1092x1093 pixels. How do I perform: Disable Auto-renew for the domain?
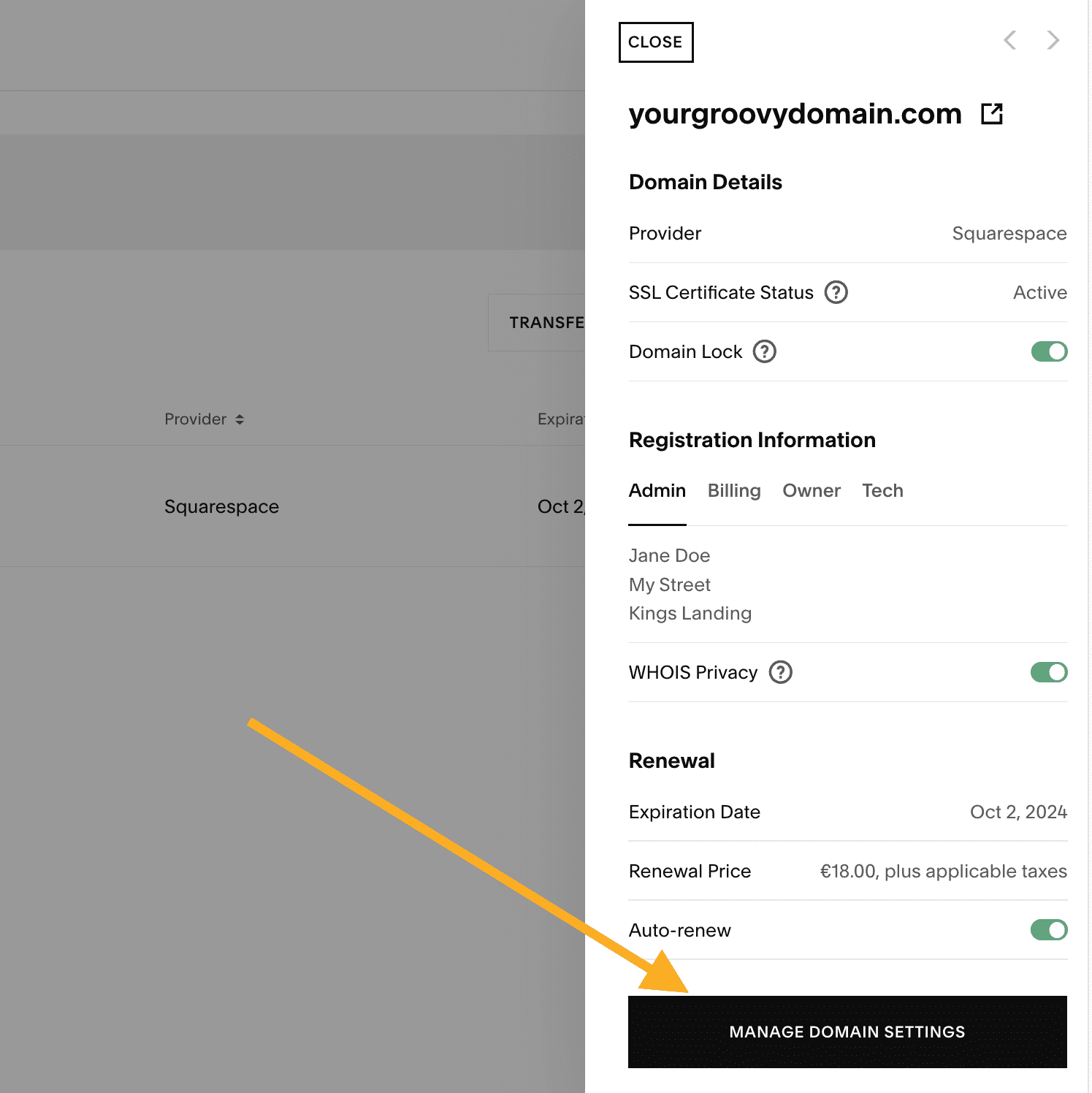coord(1047,929)
